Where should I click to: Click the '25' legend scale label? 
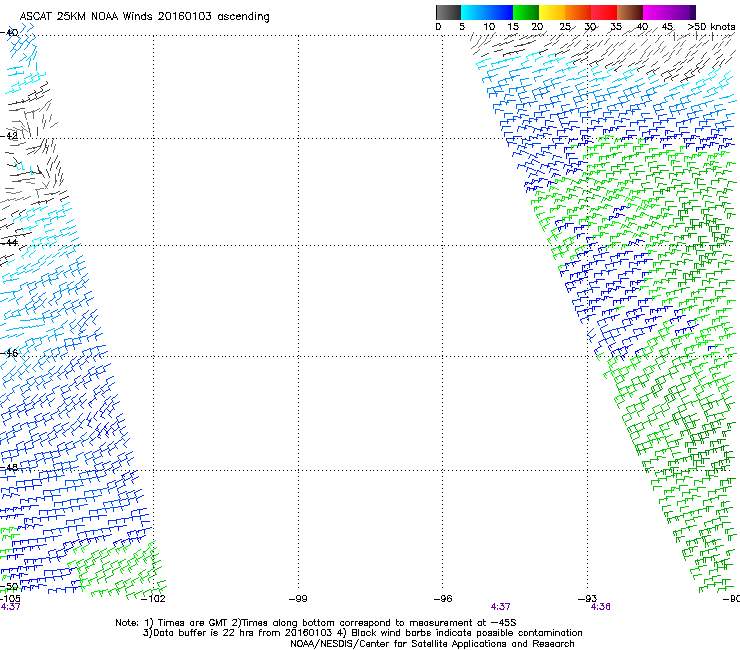[565, 27]
